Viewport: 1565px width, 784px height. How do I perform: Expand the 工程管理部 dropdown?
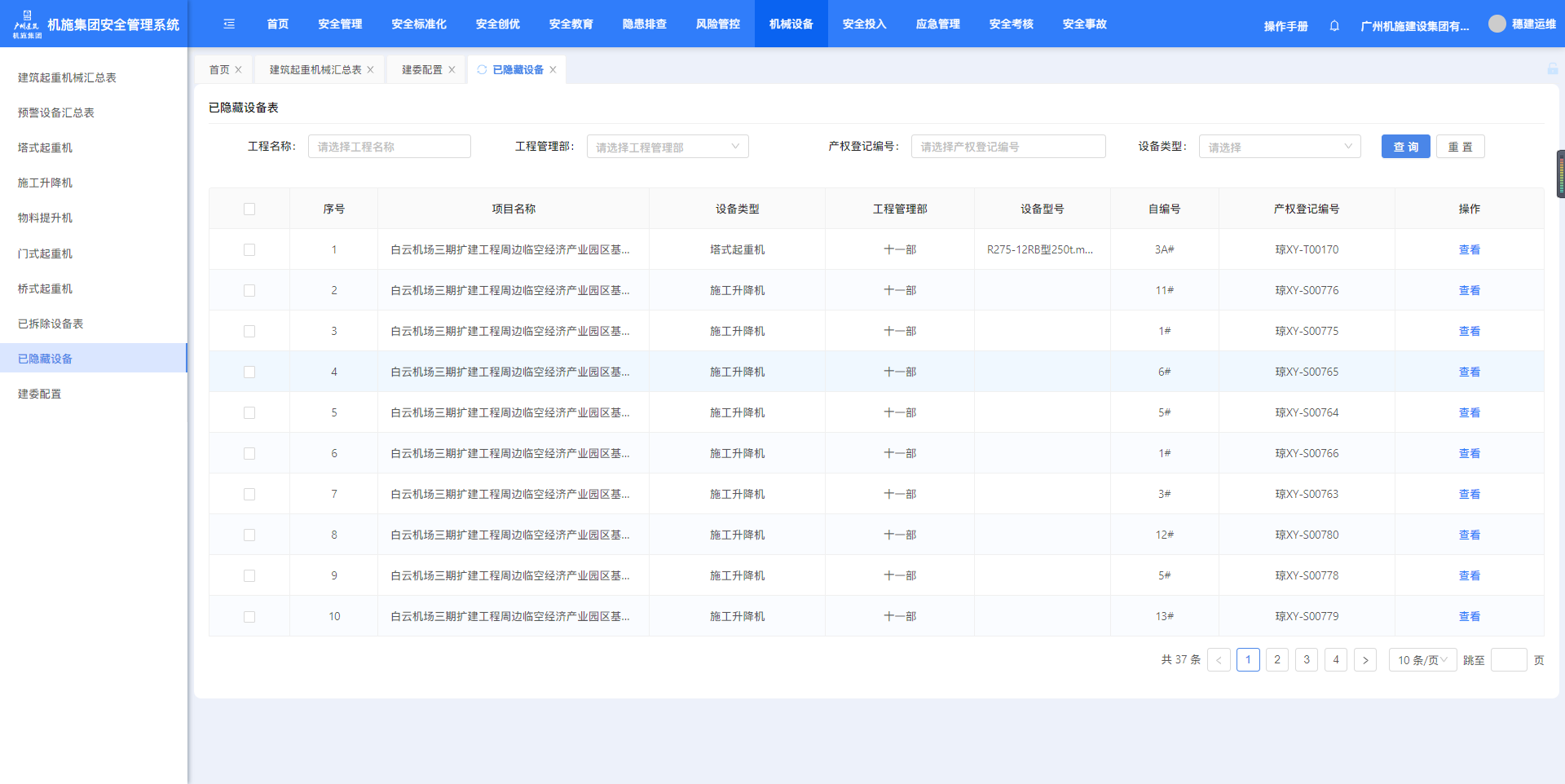667,147
